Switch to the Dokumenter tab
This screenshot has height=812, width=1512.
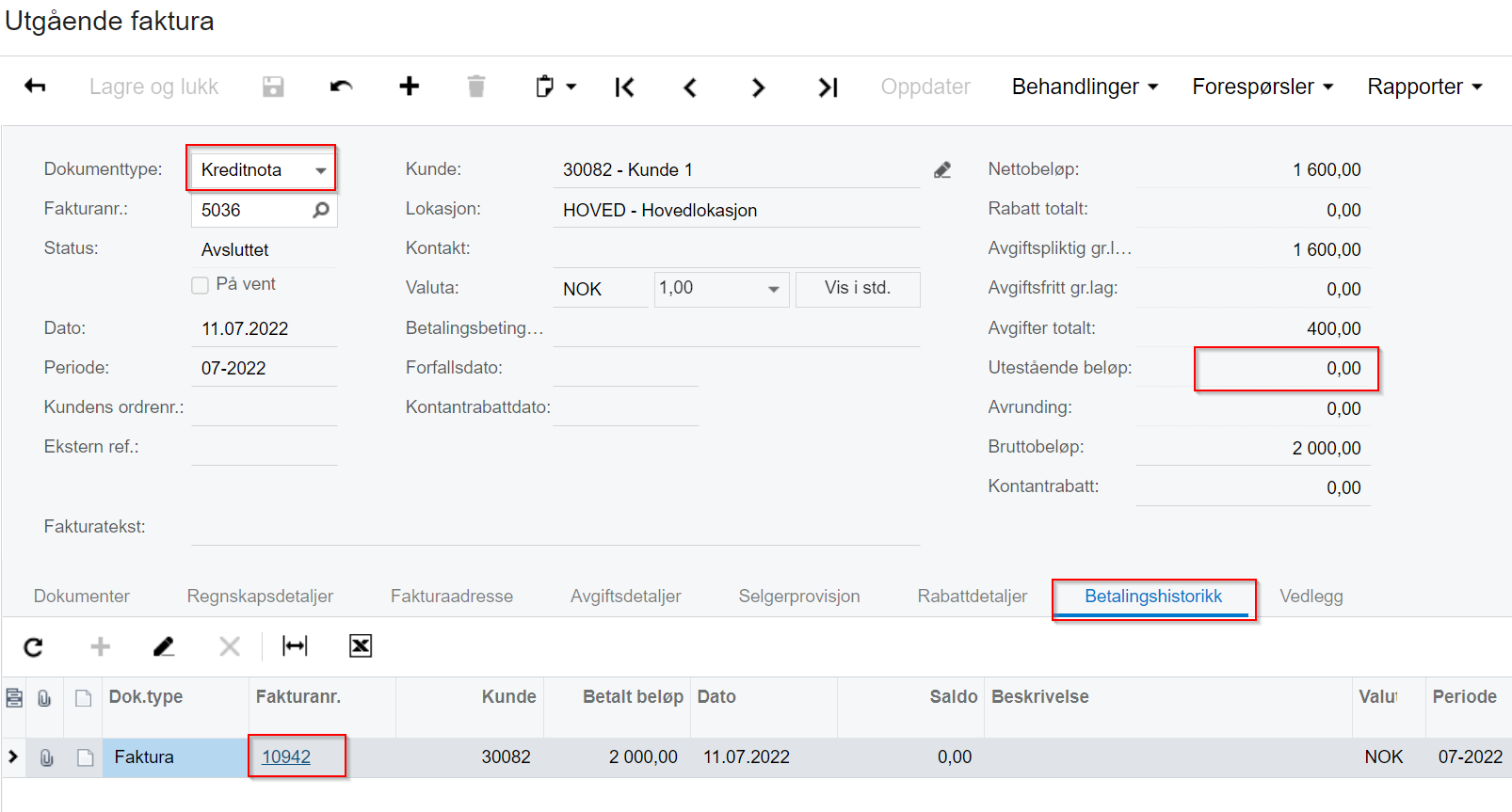82,596
